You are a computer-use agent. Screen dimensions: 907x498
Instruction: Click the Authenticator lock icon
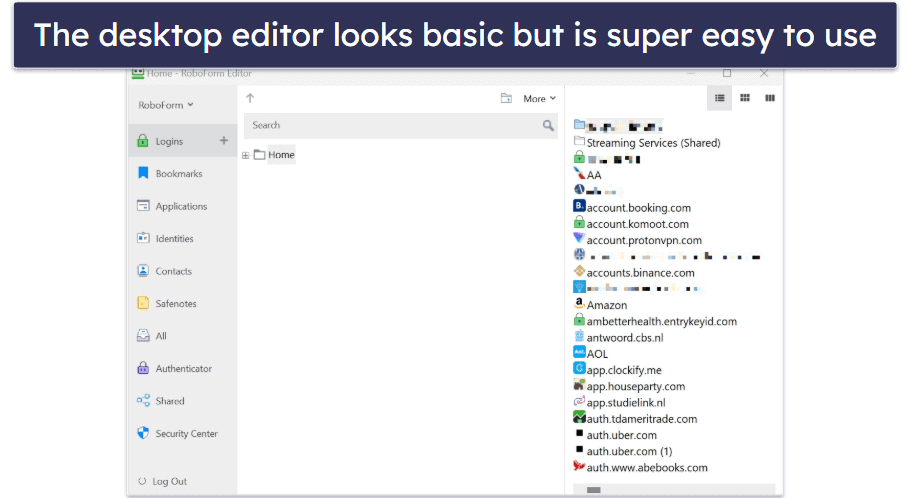click(x=143, y=368)
